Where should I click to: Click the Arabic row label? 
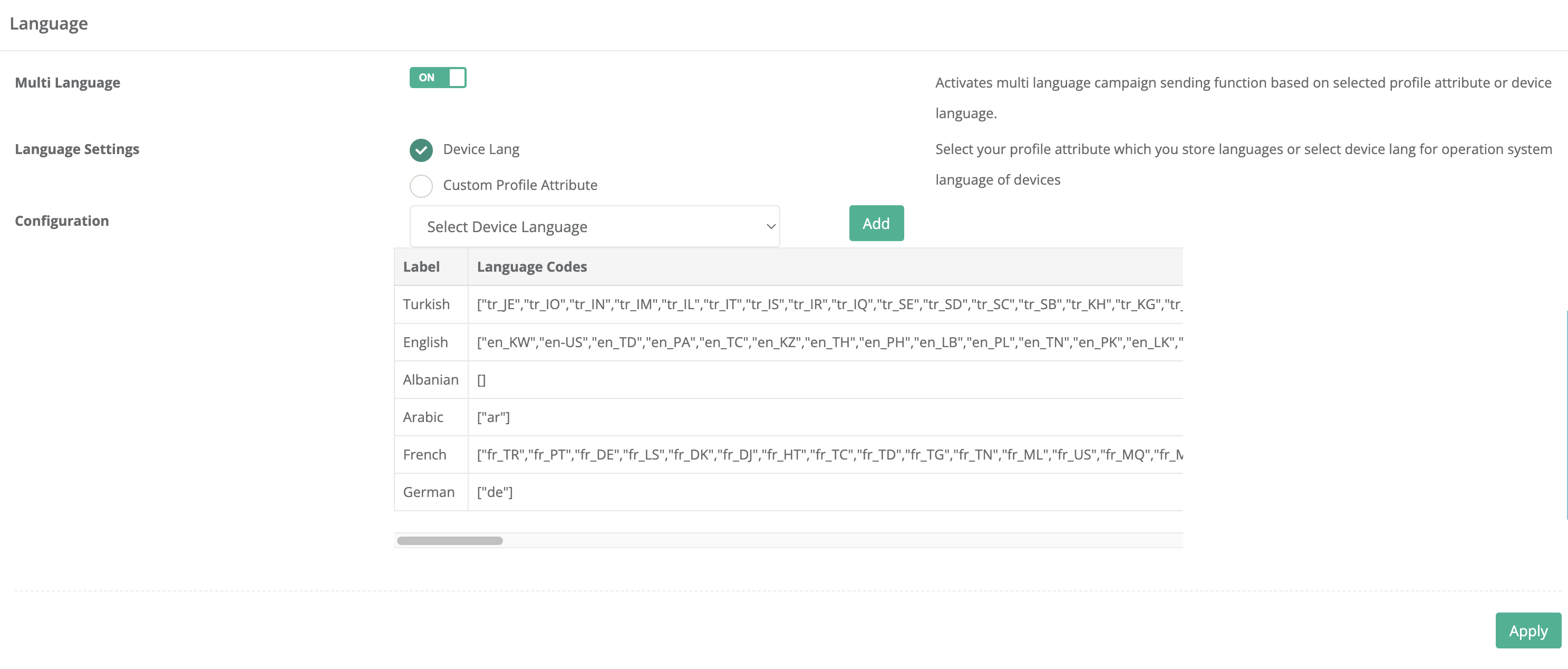pyautogui.click(x=422, y=417)
